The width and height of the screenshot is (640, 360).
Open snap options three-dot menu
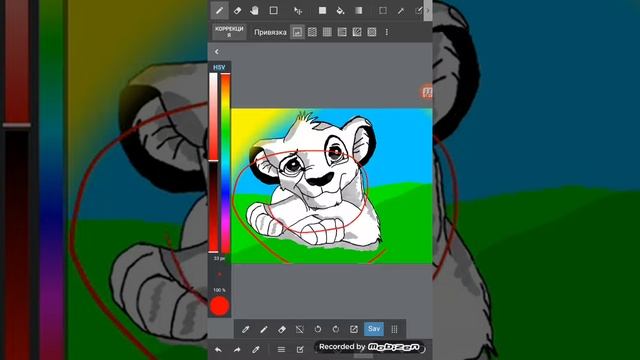387,32
